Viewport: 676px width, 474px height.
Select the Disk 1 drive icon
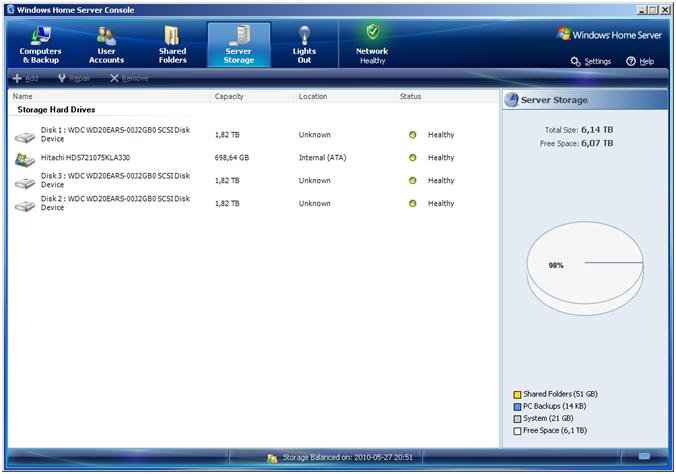[25, 137]
